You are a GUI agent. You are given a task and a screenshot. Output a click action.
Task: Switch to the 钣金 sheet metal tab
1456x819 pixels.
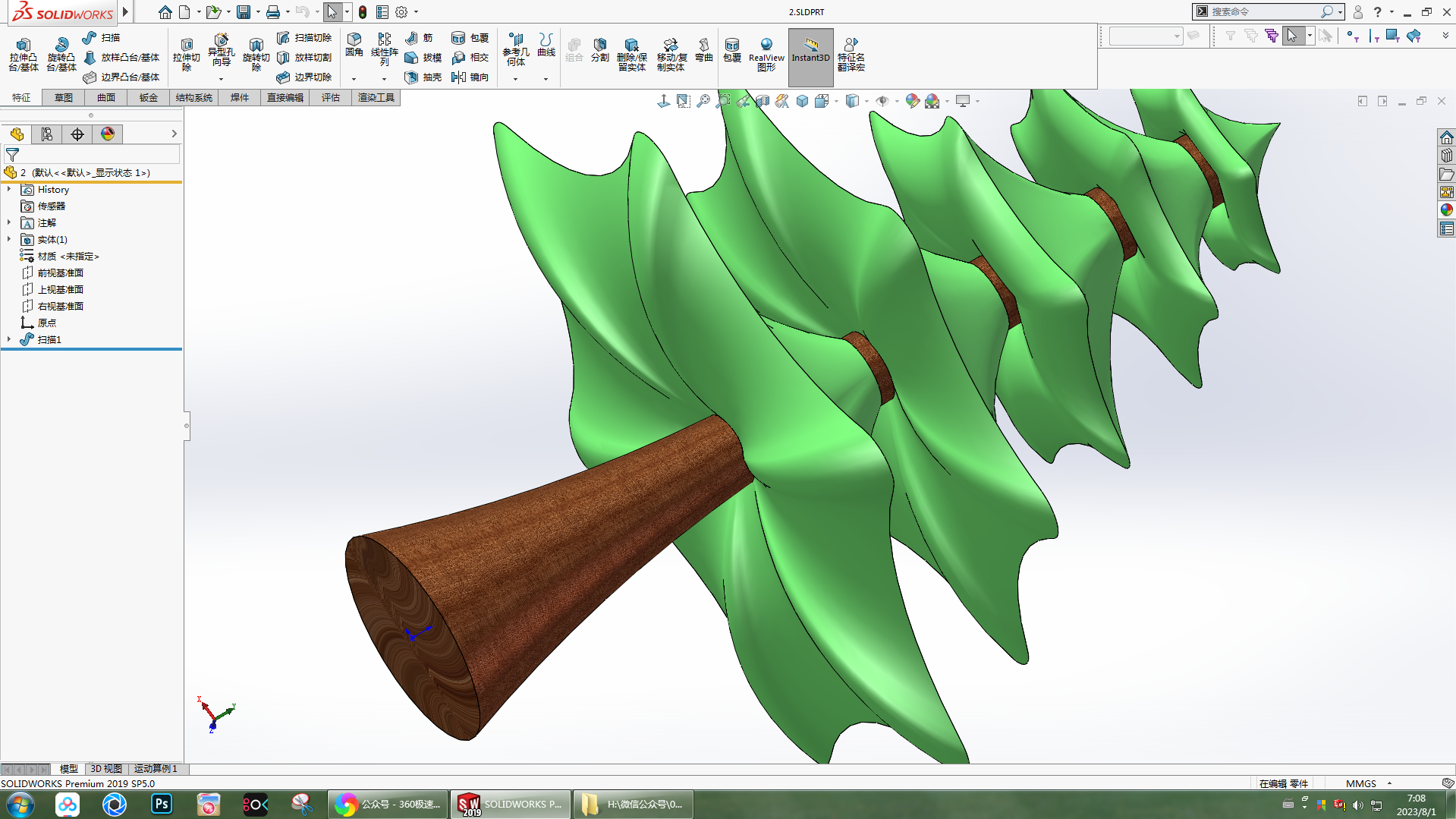pos(149,97)
